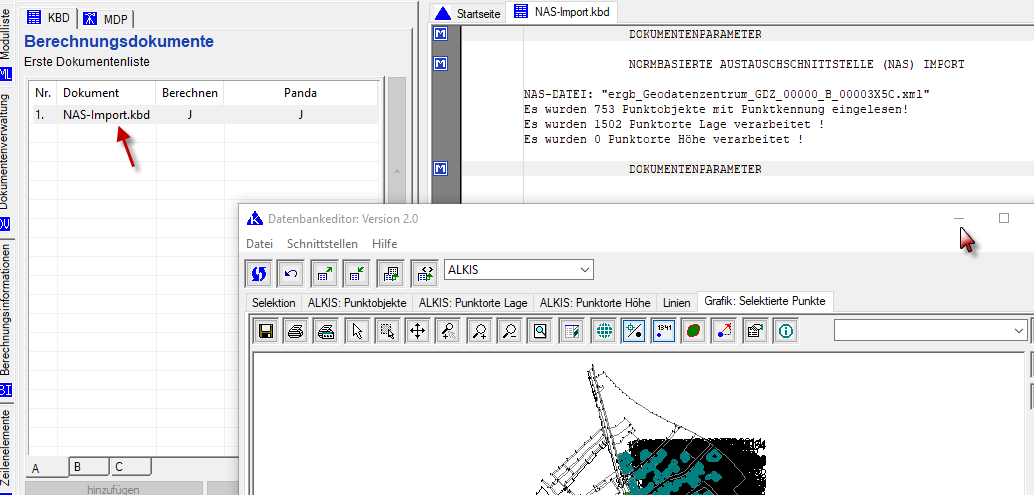This screenshot has width=1034, height=495.
Task: Select the arrow pointer tool
Action: [357, 331]
